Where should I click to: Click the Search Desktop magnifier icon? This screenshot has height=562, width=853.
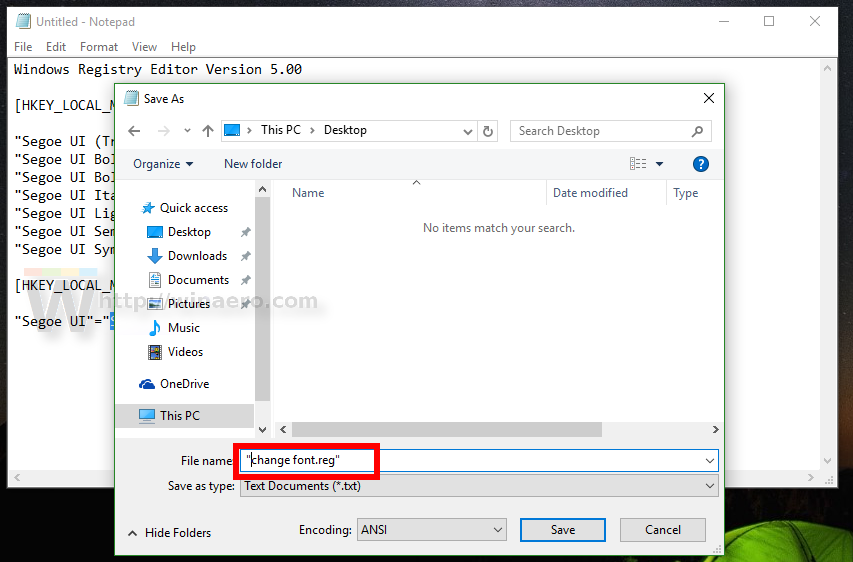pos(697,131)
